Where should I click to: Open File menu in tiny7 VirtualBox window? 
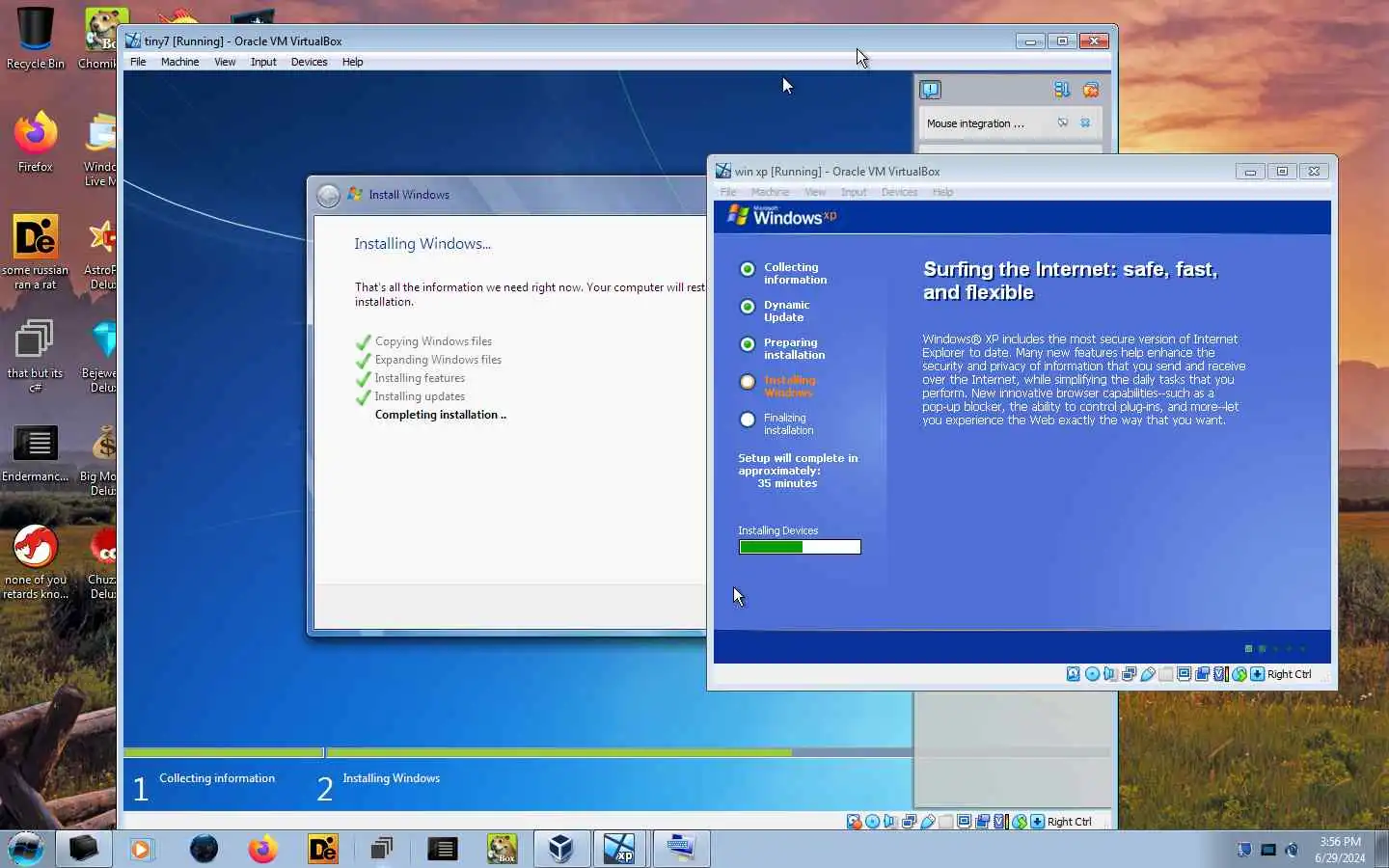point(138,62)
